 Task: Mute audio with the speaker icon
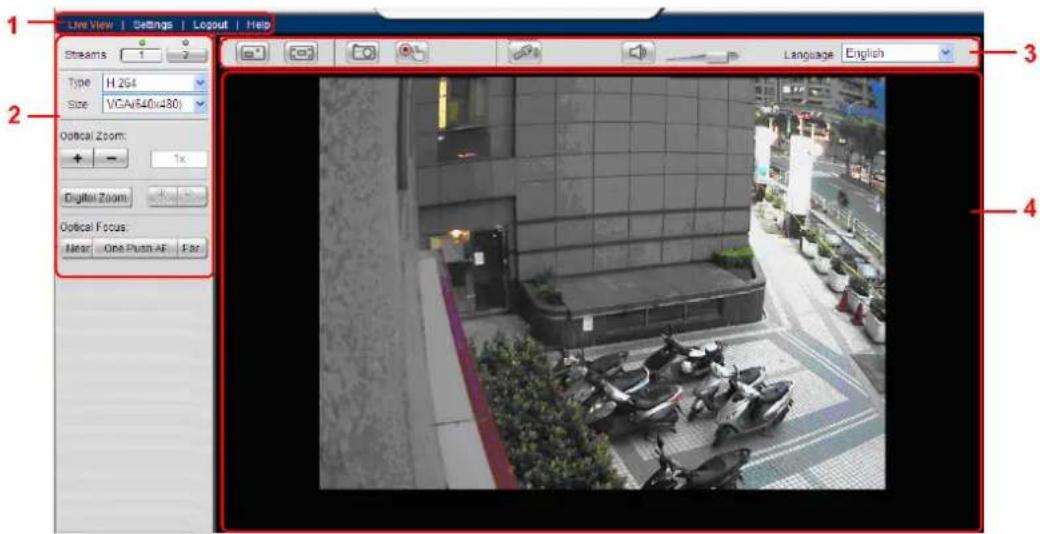point(639,52)
